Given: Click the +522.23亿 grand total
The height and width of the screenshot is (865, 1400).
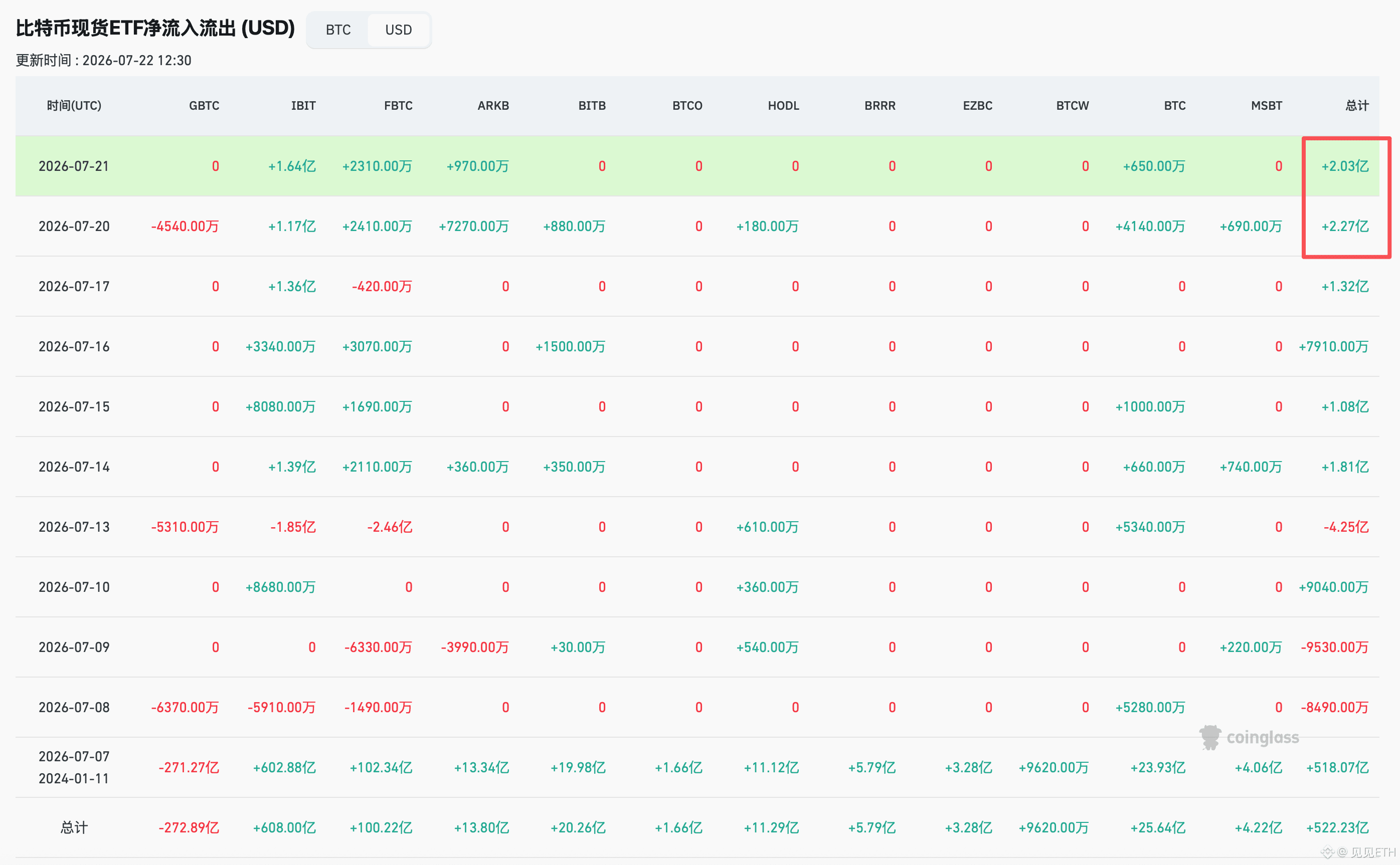Looking at the screenshot, I should pyautogui.click(x=1337, y=827).
